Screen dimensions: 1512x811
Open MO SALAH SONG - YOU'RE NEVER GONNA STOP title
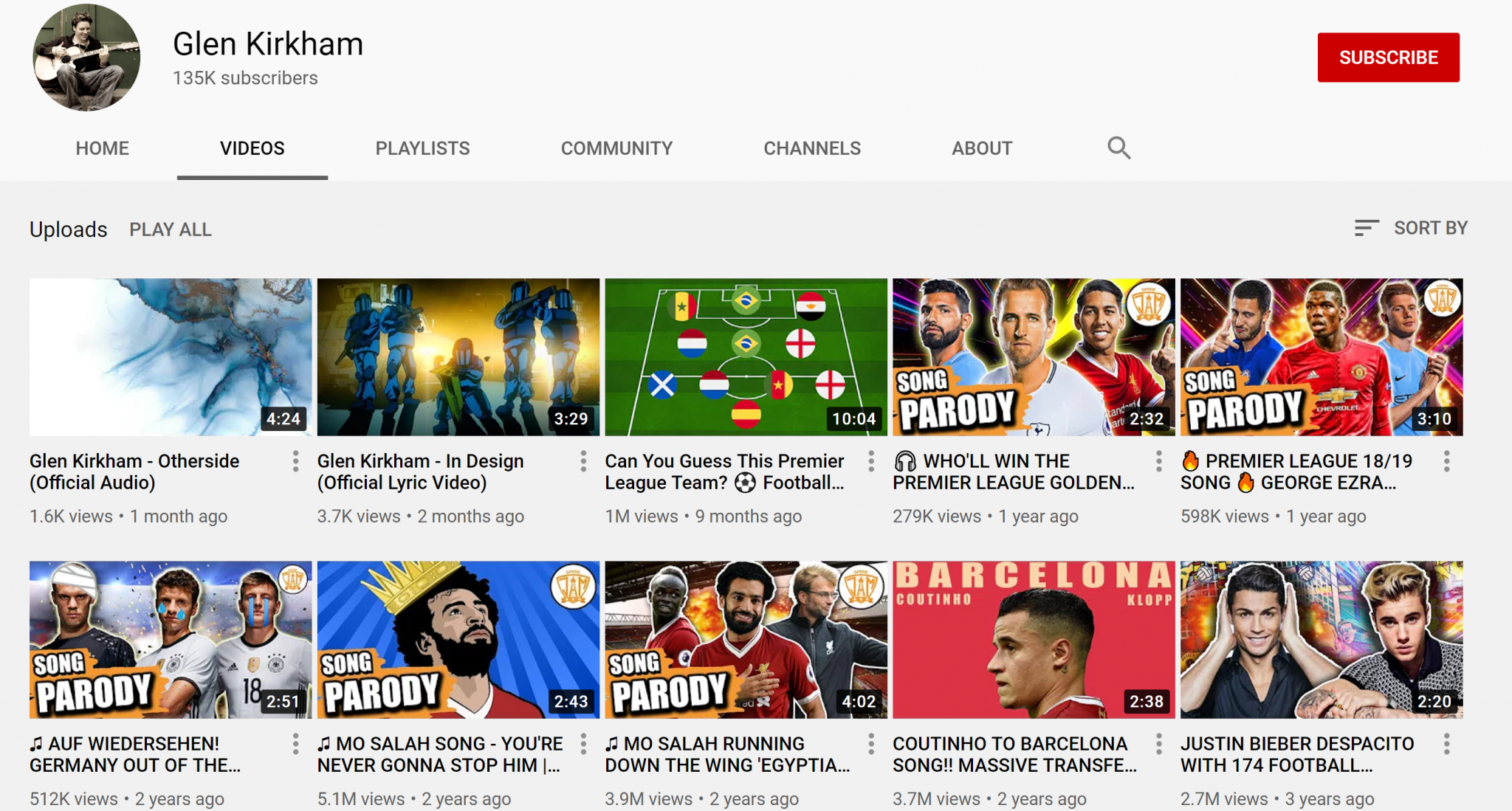click(440, 754)
